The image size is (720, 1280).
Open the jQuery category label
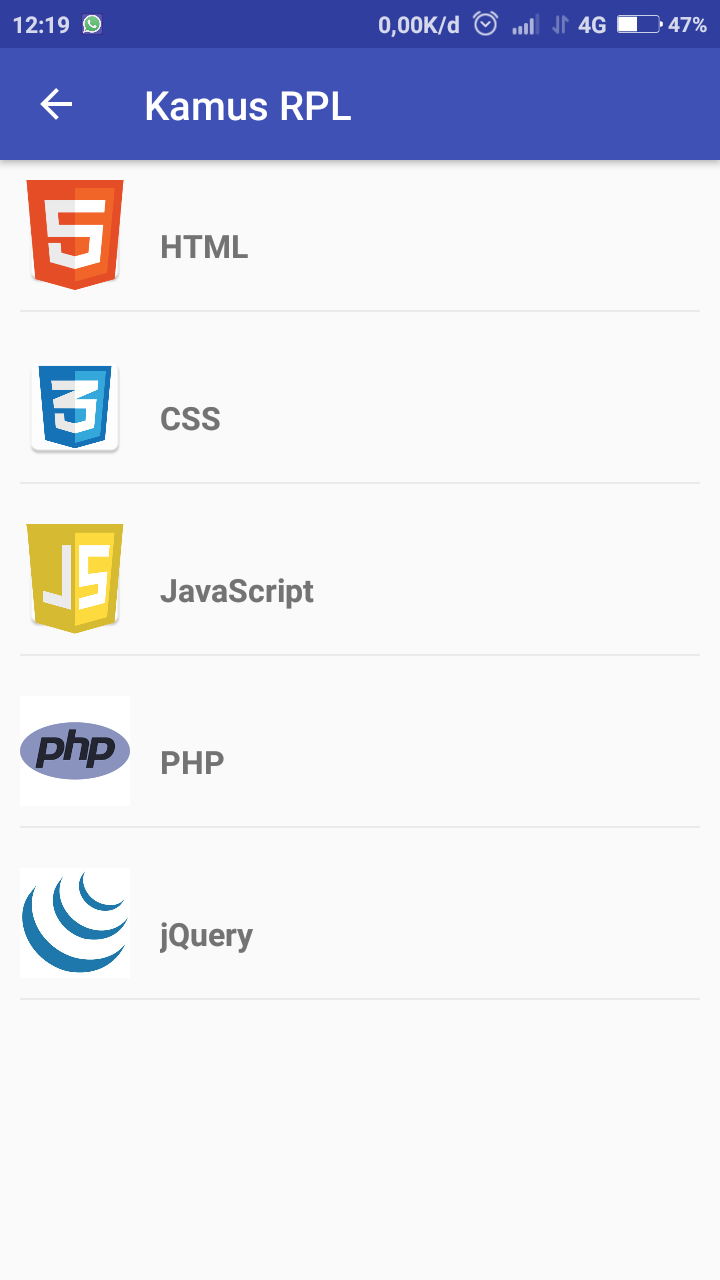[206, 935]
